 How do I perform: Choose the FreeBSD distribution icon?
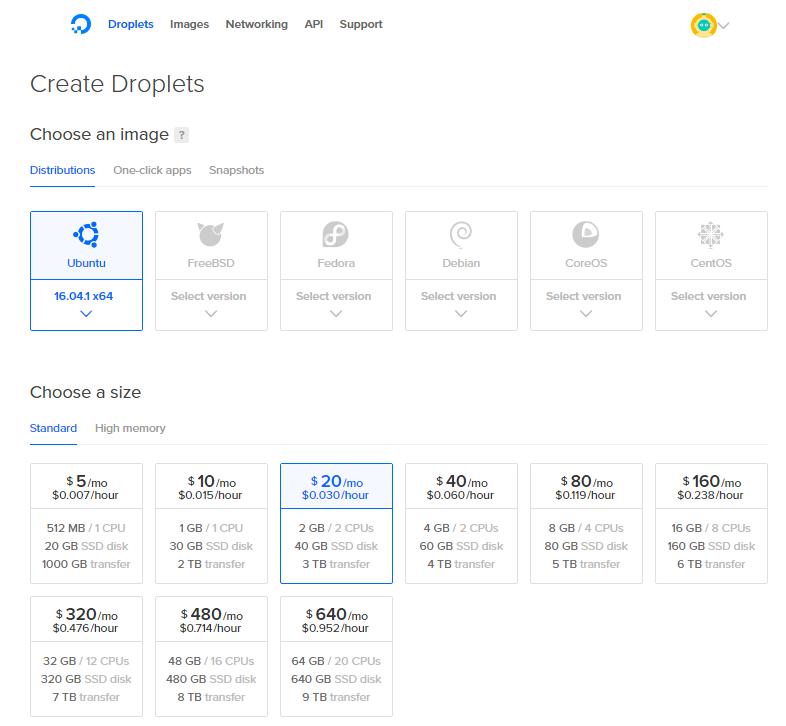point(211,235)
